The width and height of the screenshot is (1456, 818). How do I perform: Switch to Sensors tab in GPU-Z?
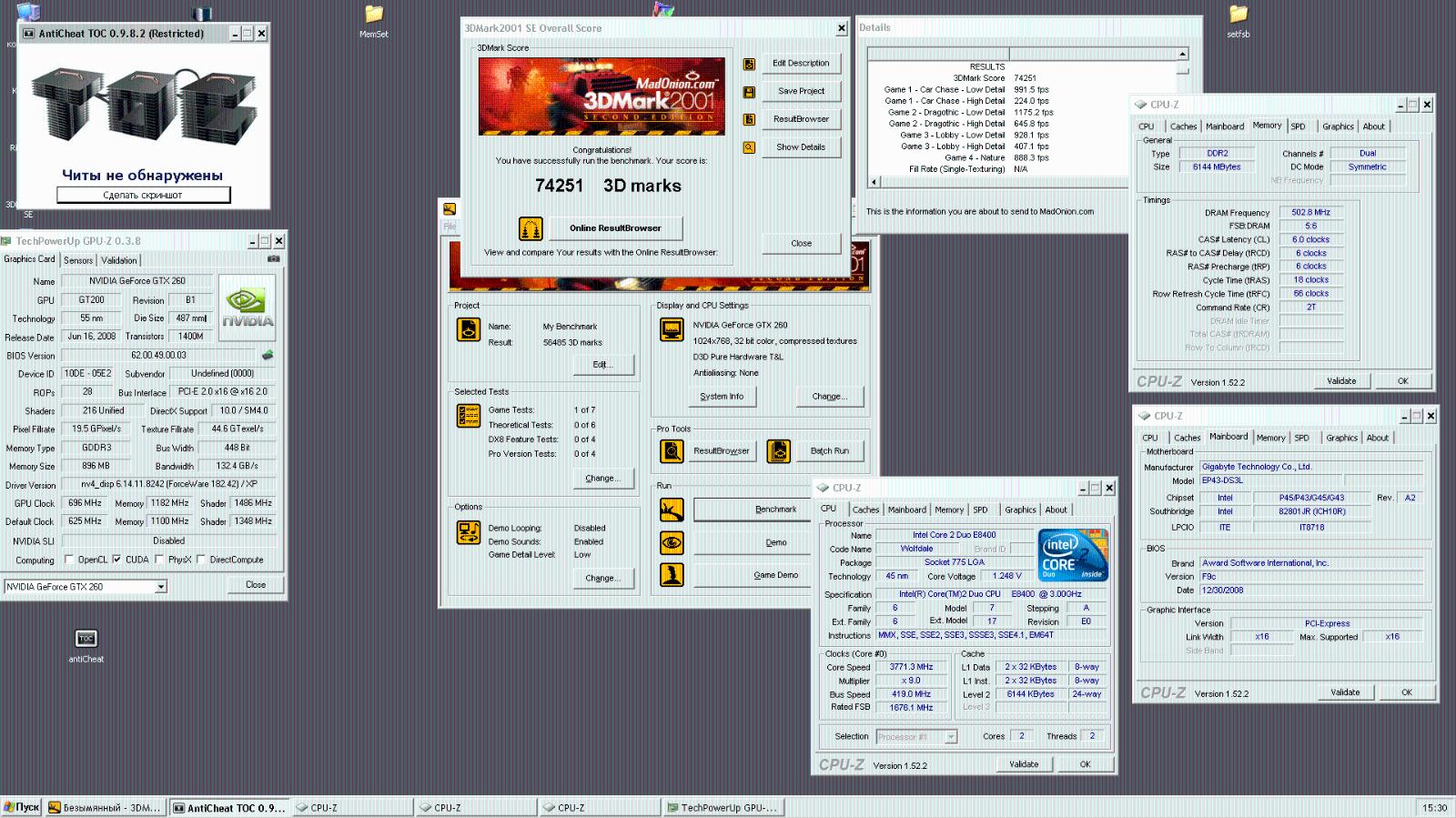78,260
